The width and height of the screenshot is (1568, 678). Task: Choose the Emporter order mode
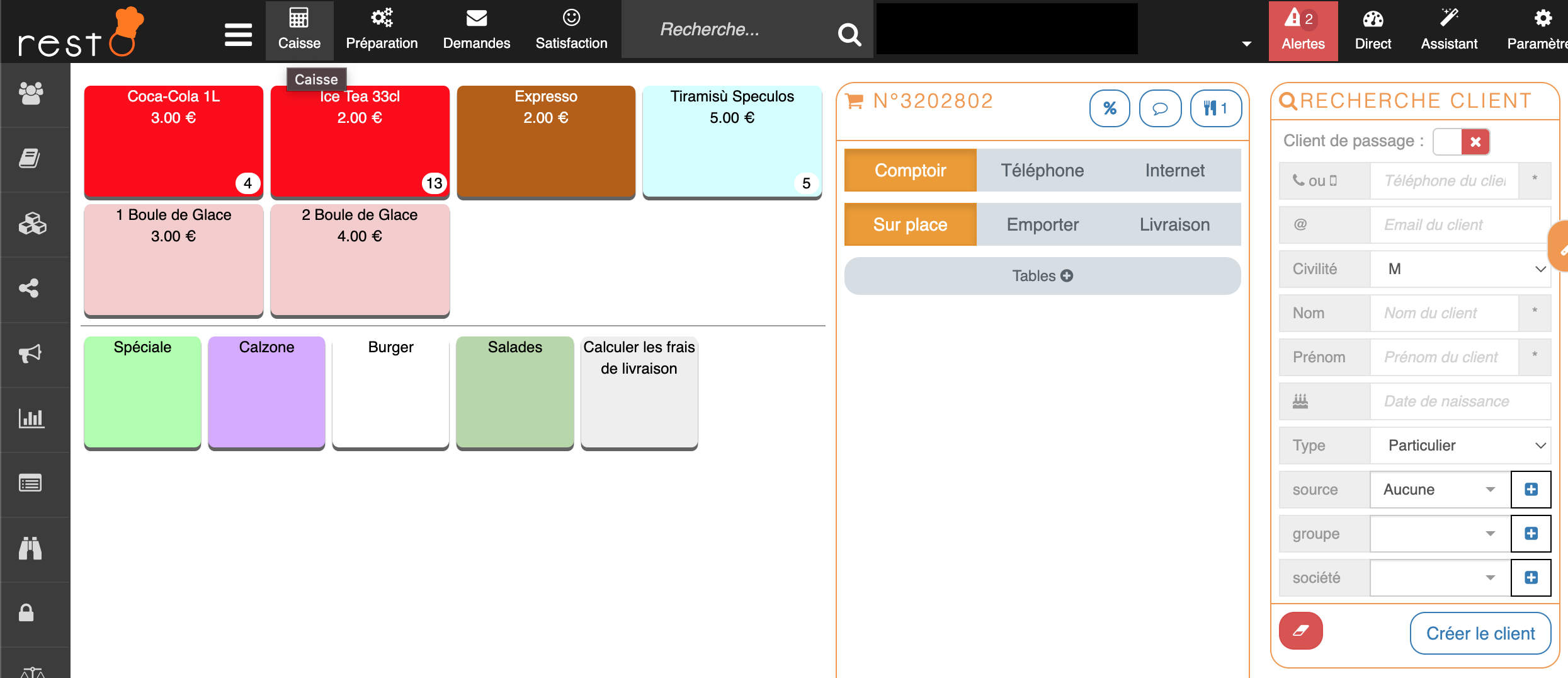(1042, 224)
